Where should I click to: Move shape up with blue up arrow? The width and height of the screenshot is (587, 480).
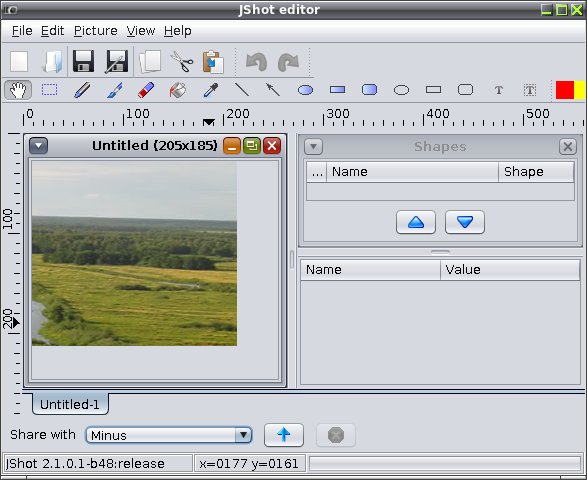[416, 222]
